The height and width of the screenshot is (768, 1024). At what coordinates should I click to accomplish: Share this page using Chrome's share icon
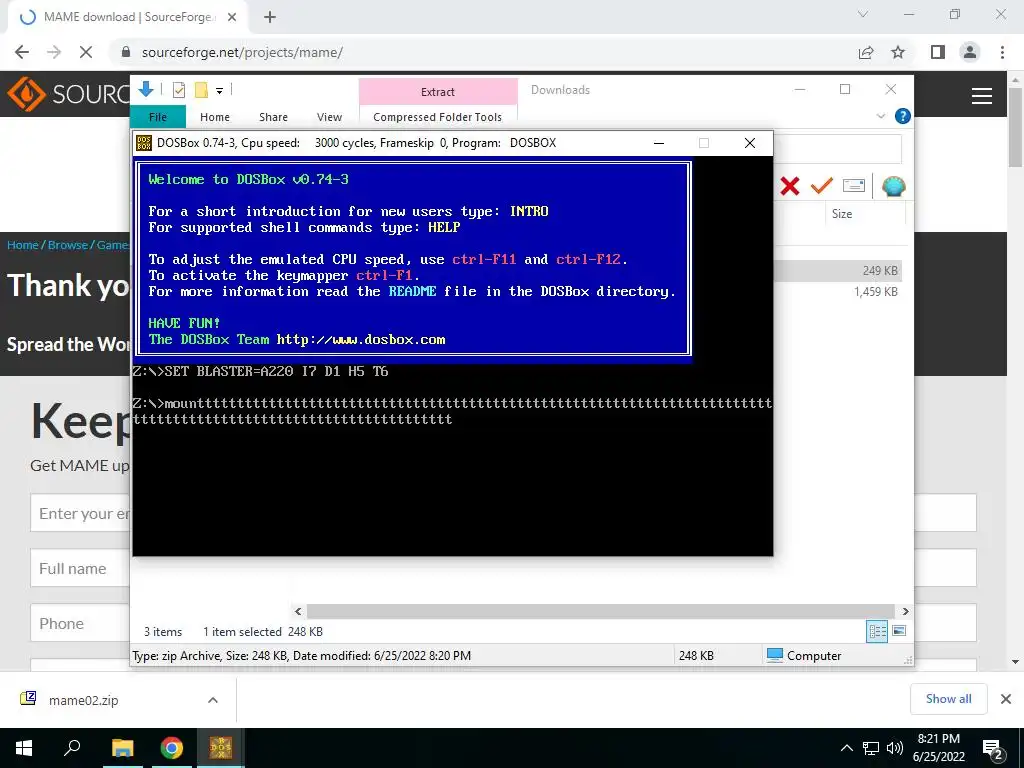(x=866, y=52)
